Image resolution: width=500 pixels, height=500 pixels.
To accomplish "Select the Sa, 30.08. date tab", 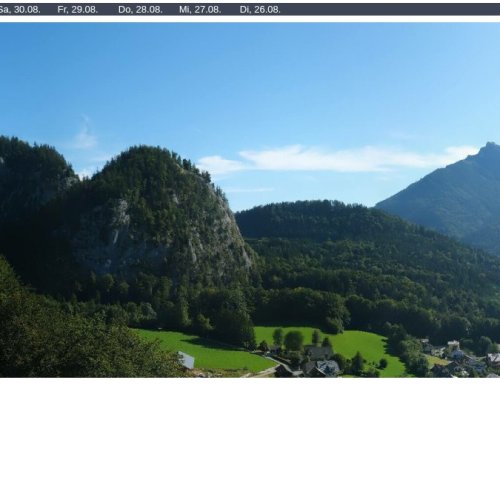I will pyautogui.click(x=19, y=10).
